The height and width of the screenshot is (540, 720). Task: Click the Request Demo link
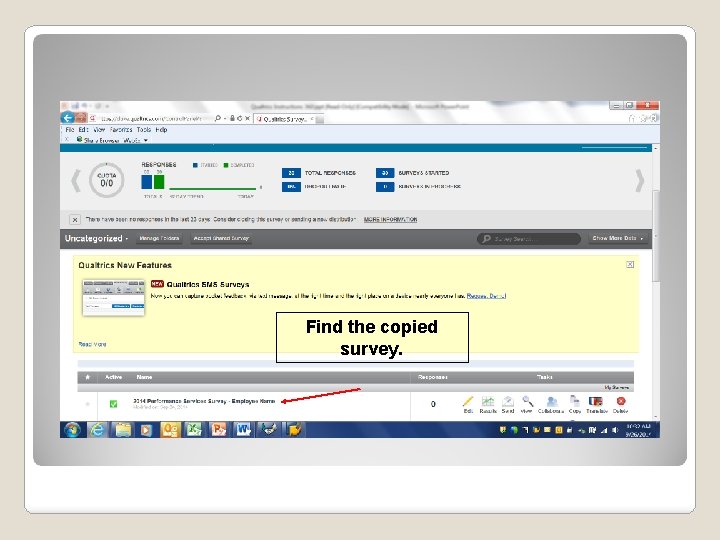pos(486,296)
